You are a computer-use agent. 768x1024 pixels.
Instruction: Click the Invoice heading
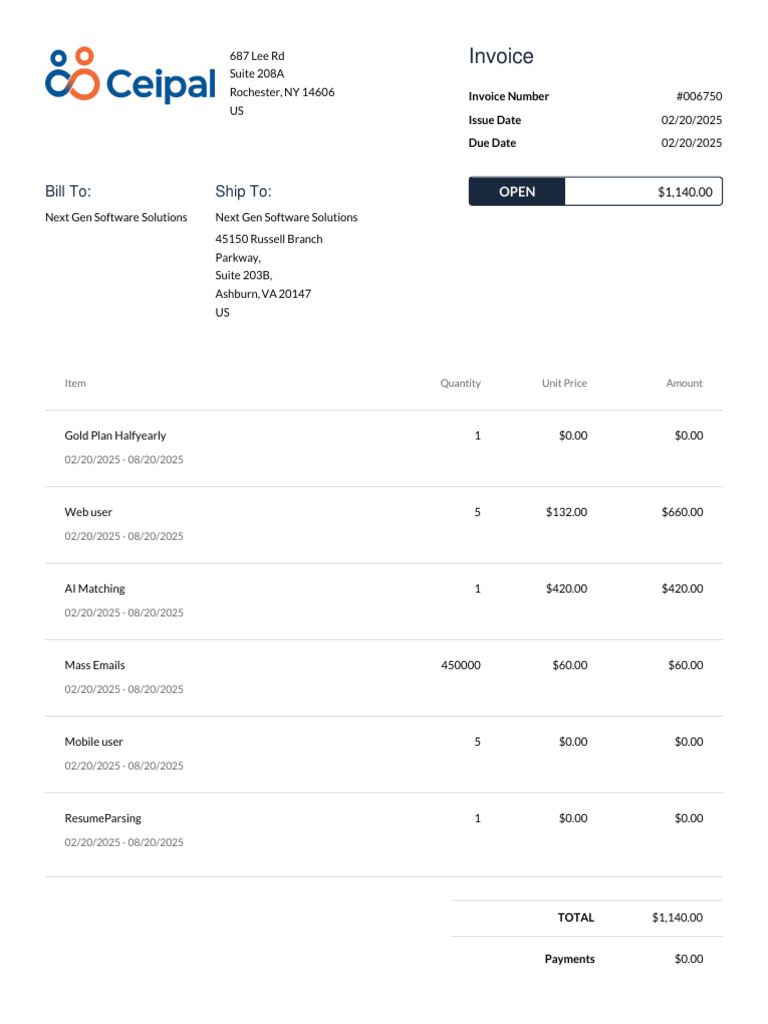coord(501,57)
